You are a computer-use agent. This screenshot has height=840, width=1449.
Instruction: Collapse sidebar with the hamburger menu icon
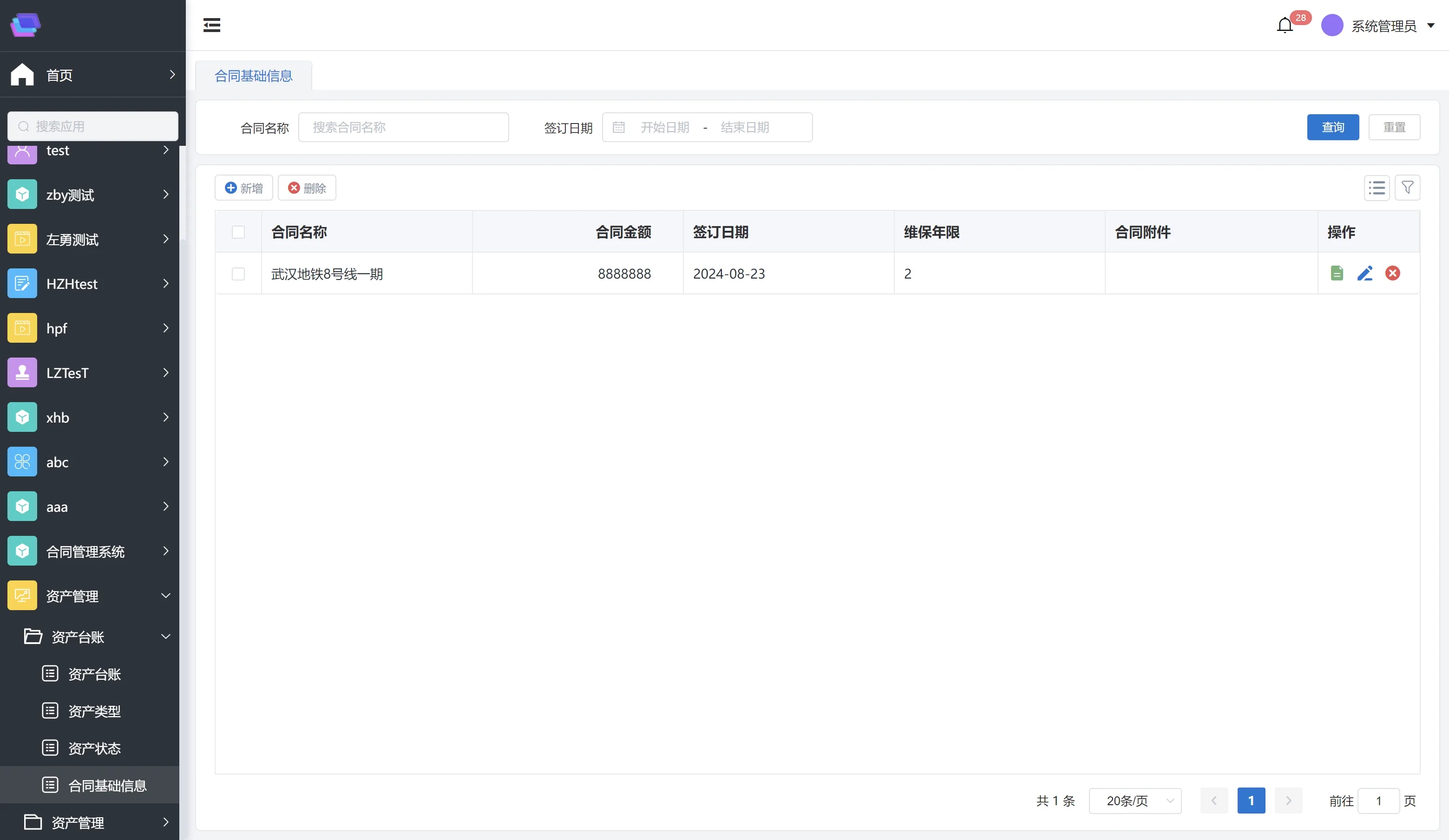coord(211,25)
